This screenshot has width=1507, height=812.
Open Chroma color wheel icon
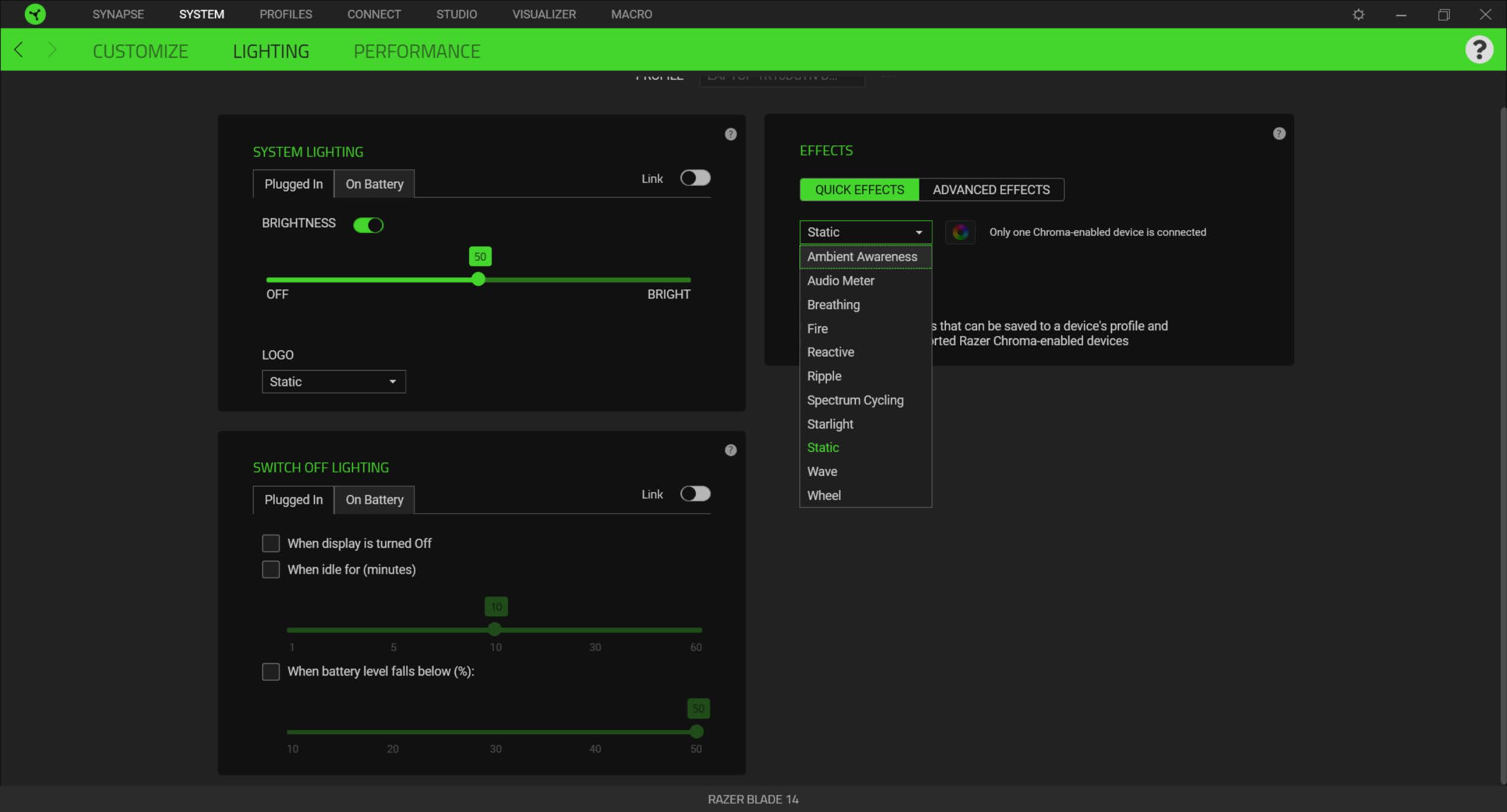[x=960, y=232]
